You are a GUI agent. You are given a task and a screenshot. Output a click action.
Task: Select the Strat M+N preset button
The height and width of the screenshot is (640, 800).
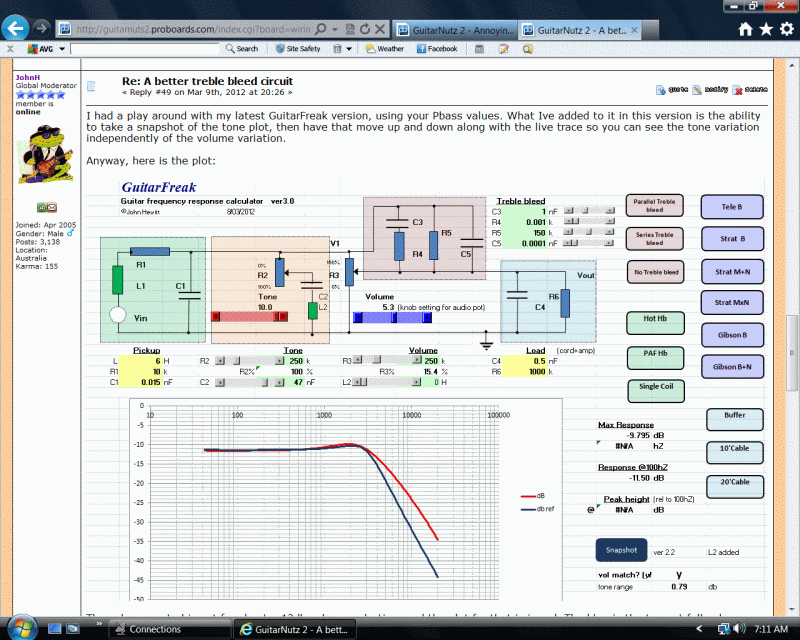(732, 272)
